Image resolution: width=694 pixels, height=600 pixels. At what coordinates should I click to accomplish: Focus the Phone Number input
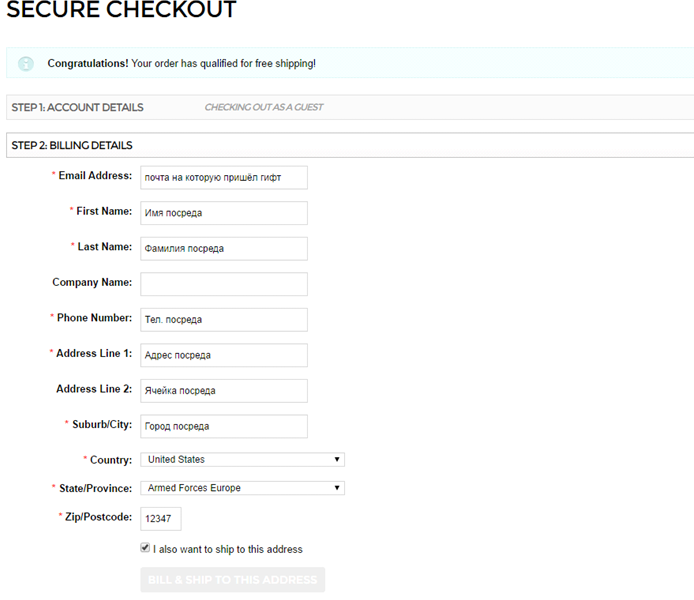(x=223, y=319)
